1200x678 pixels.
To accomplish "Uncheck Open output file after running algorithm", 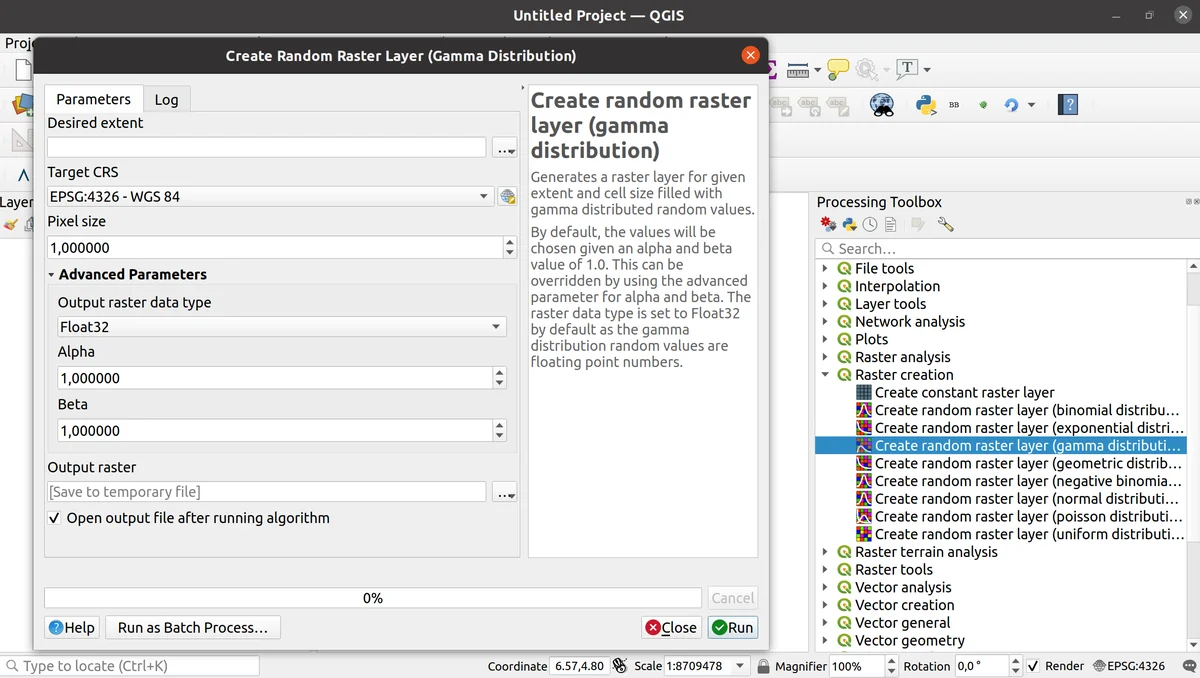I will click(55, 518).
